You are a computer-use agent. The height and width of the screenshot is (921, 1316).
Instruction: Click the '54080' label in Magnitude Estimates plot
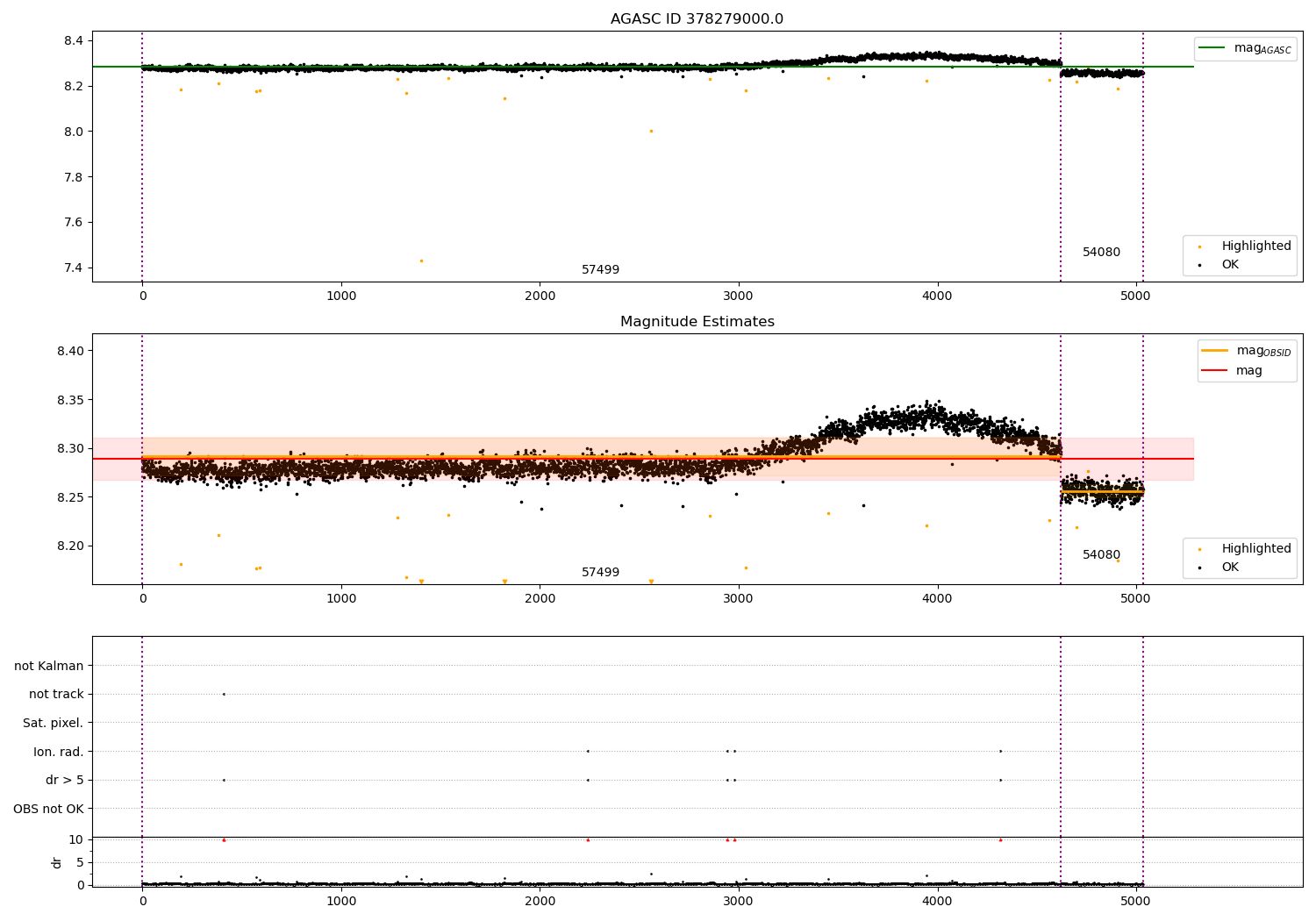[x=1101, y=555]
